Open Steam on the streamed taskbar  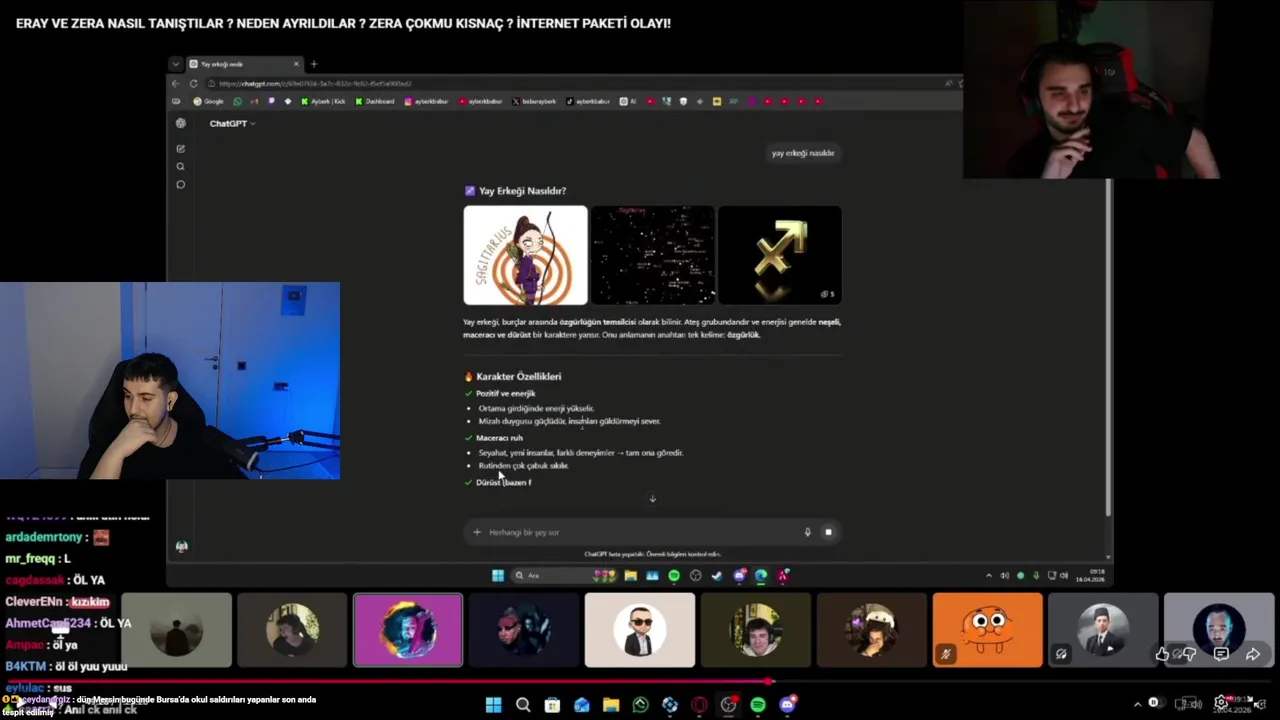pyautogui.click(x=717, y=575)
